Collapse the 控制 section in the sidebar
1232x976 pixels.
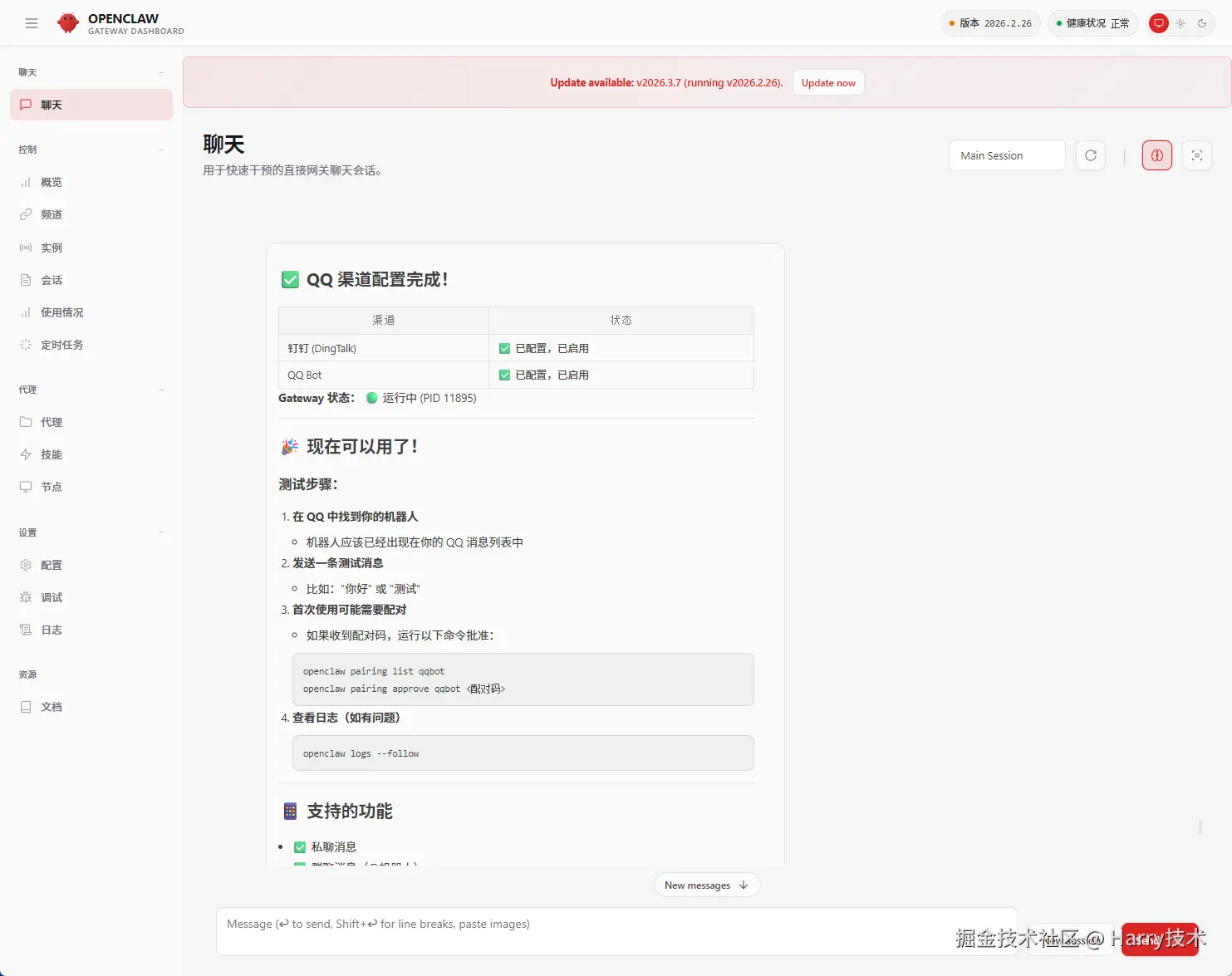click(161, 150)
